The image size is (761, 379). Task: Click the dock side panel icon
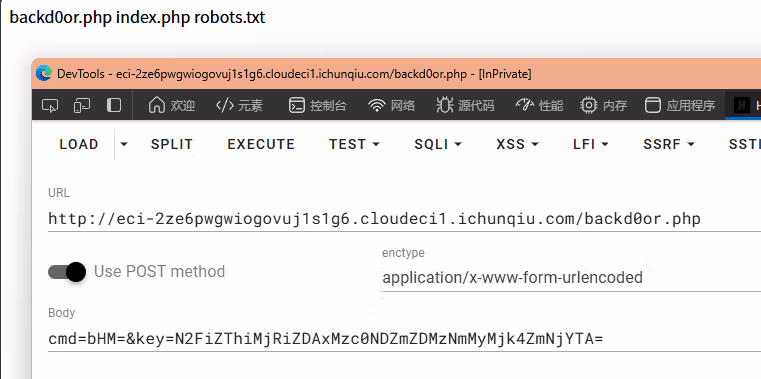point(114,105)
